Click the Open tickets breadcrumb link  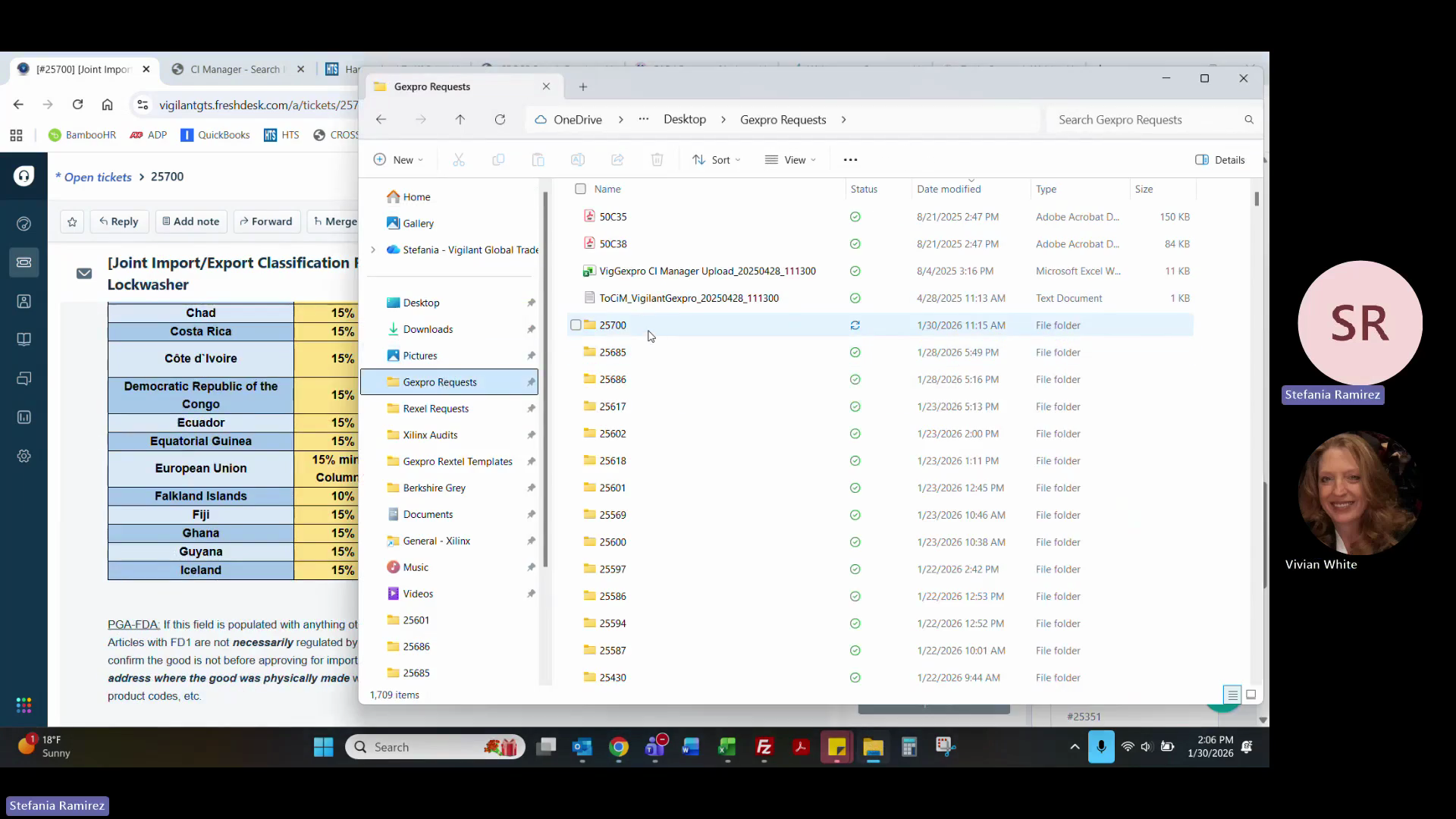tap(98, 177)
